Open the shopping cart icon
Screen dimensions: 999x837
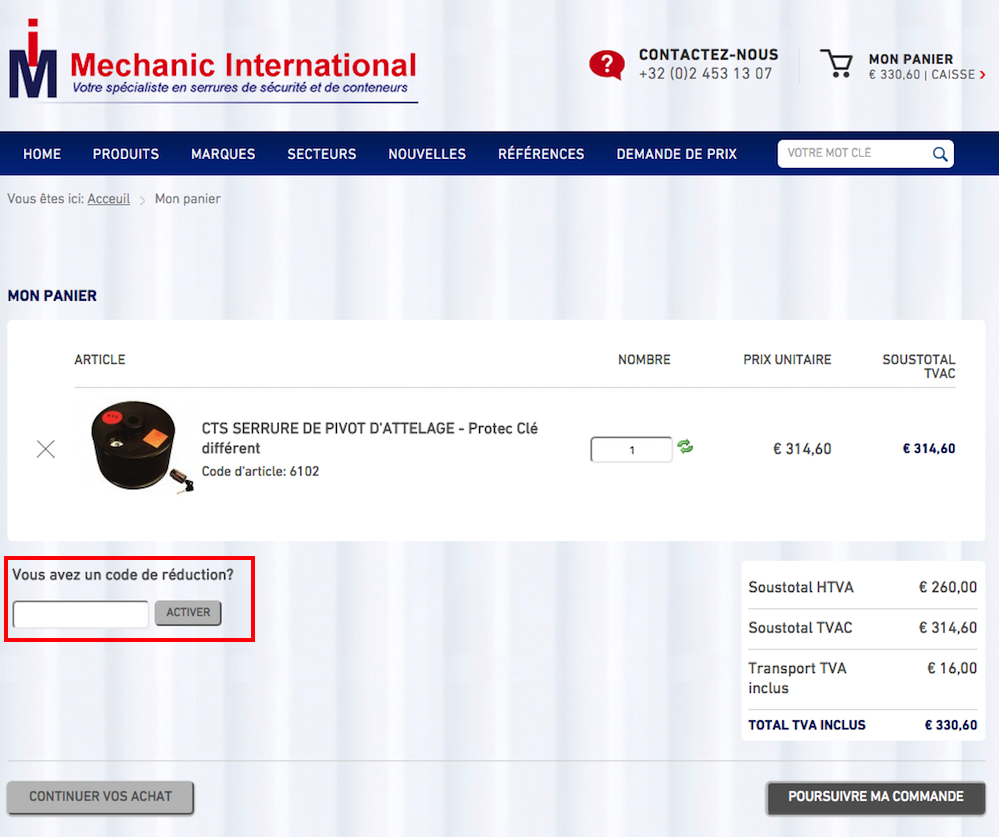836,64
